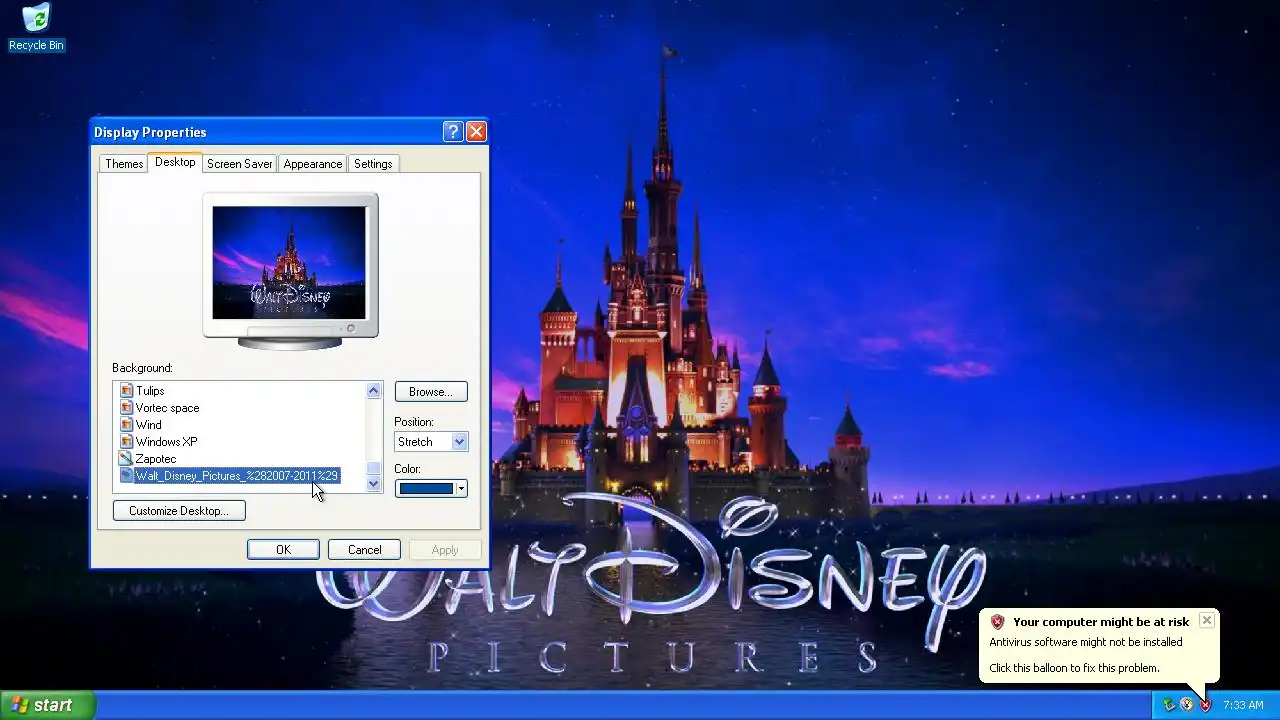This screenshot has height=720, width=1280.
Task: Select Walt_Disney_Pictures background entry
Action: pyautogui.click(x=237, y=476)
